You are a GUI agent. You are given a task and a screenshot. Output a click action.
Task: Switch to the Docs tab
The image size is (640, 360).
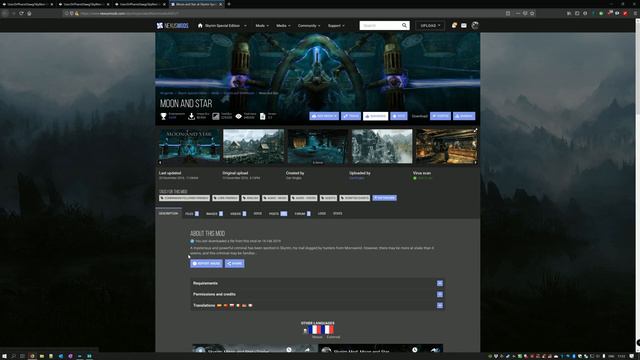(x=258, y=213)
